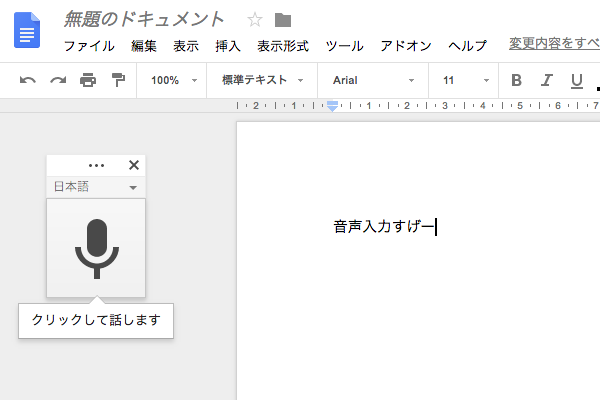Viewport: 600px width, 400px height.
Task: Open the 挿入 menu
Action: (x=228, y=46)
